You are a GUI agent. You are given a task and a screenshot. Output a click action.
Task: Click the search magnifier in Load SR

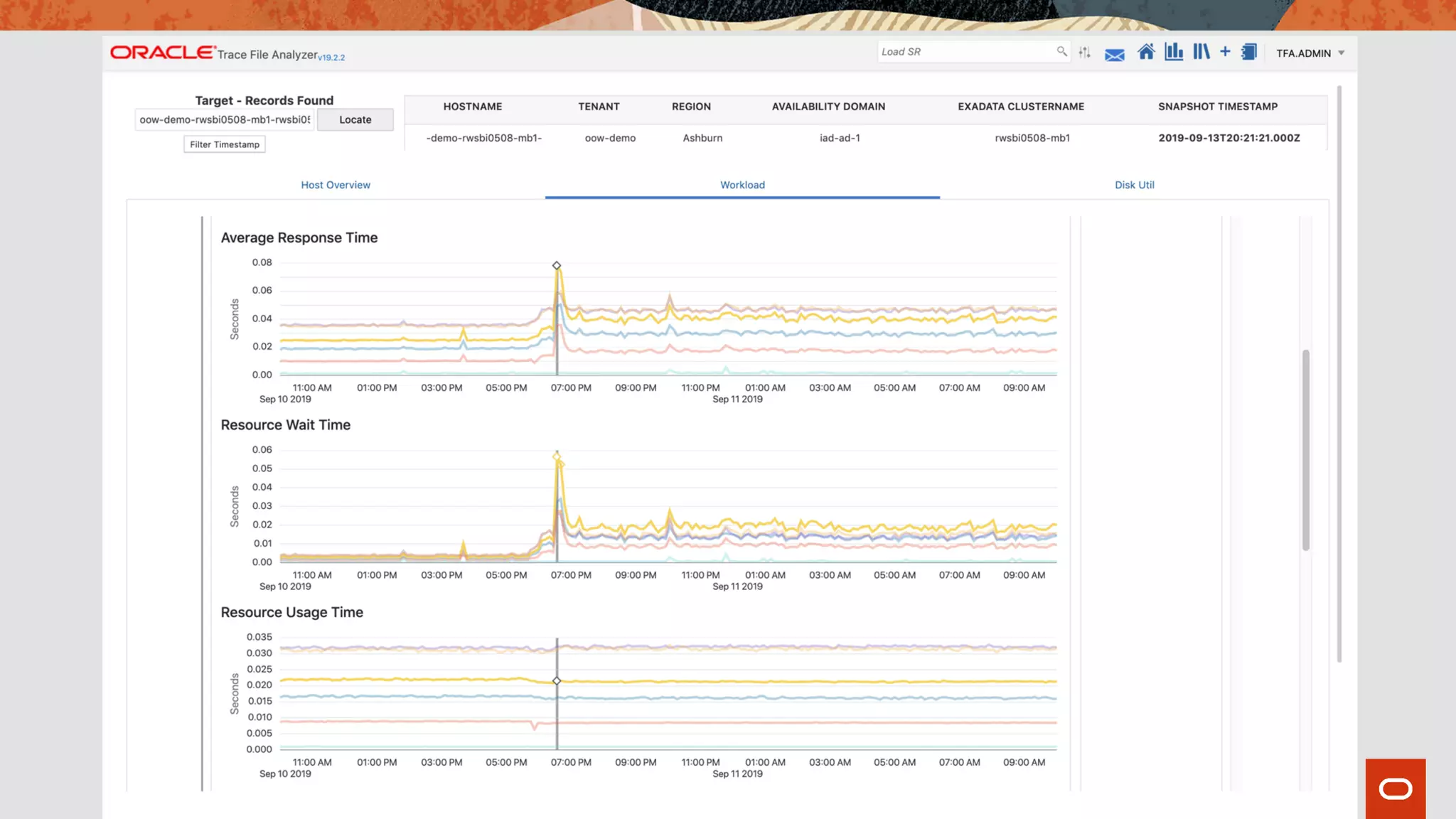1061,51
